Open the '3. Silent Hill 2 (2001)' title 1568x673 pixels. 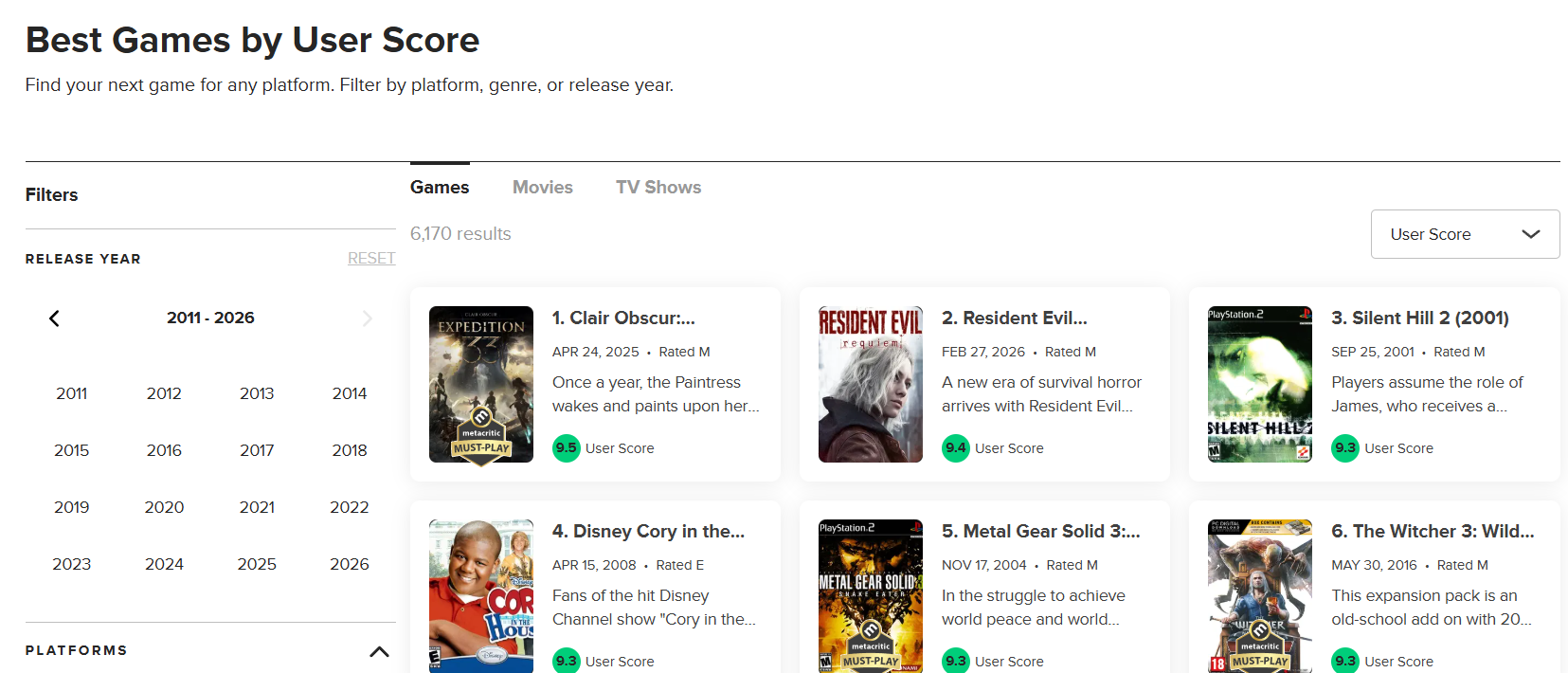1420,318
